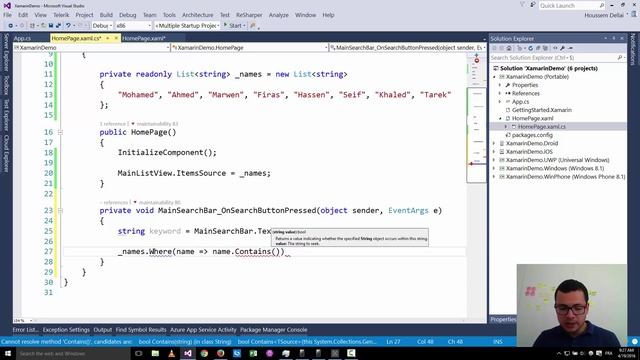Open the Azure App Service Activity tab
Viewport: 640px width, 360px height.
pos(203,330)
